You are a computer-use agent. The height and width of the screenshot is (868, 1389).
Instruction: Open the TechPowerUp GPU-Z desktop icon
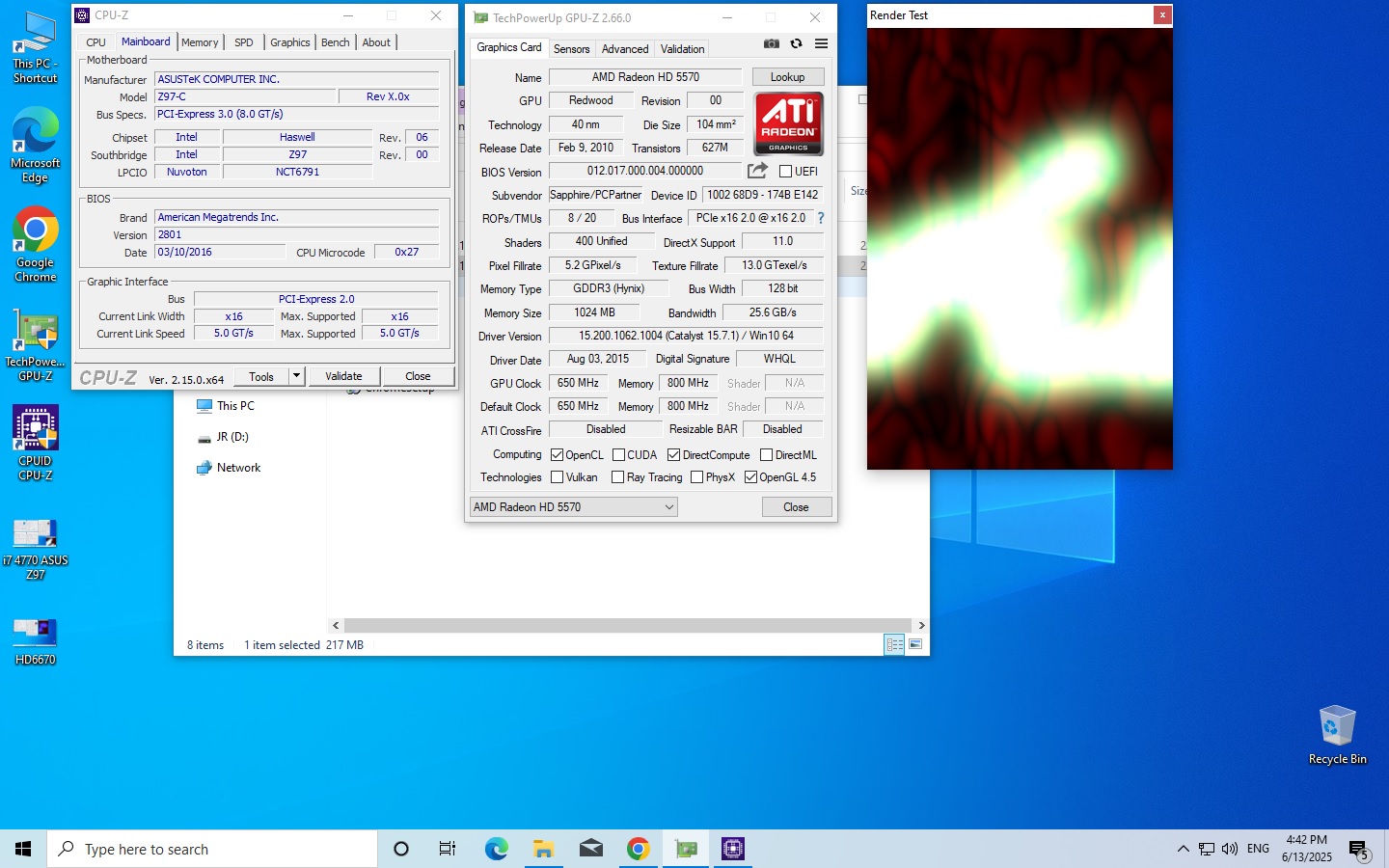point(36,345)
